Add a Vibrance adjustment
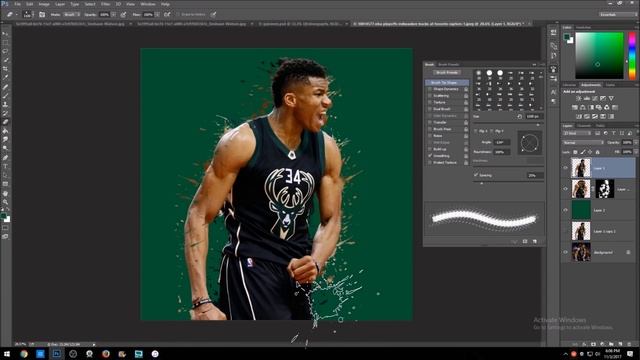This screenshot has width=640, height=360. [611, 98]
